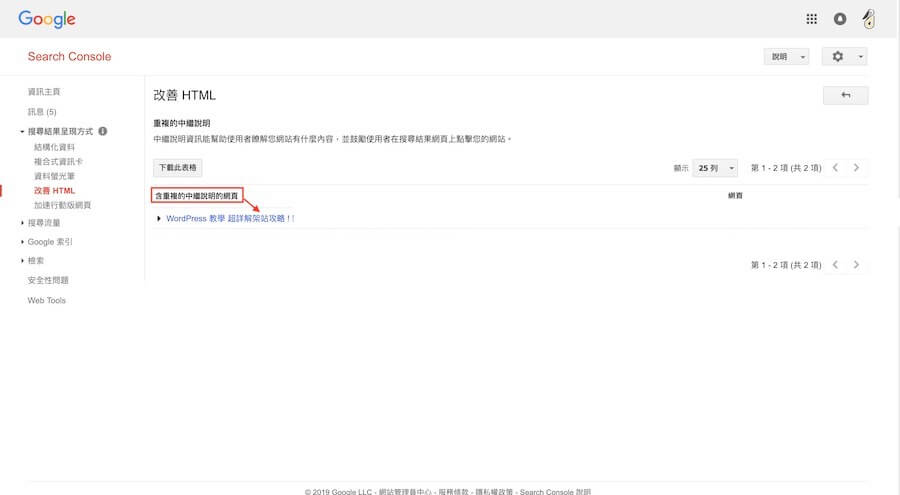900x495 pixels.
Task: Open the account profile avatar
Action: pos(868,18)
